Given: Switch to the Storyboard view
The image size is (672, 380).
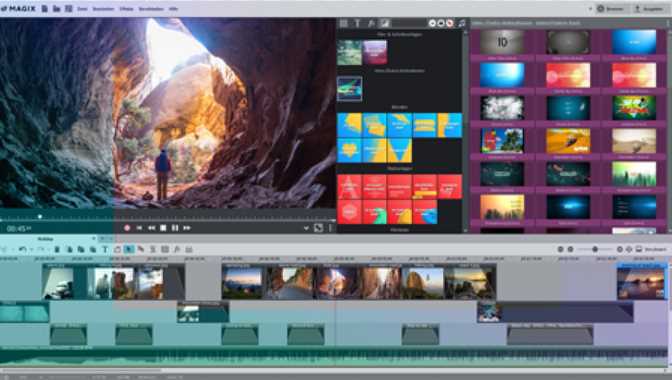Looking at the screenshot, I should [651, 249].
